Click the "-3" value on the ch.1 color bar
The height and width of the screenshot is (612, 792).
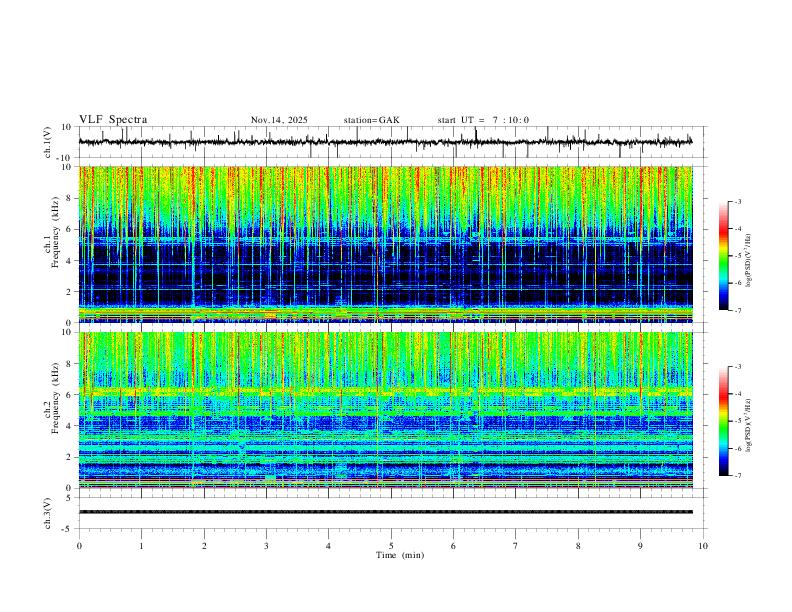click(x=737, y=201)
